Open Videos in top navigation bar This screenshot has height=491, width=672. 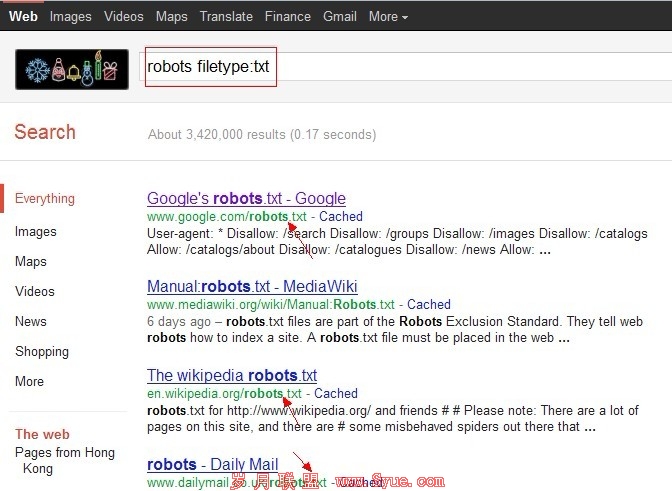[124, 16]
